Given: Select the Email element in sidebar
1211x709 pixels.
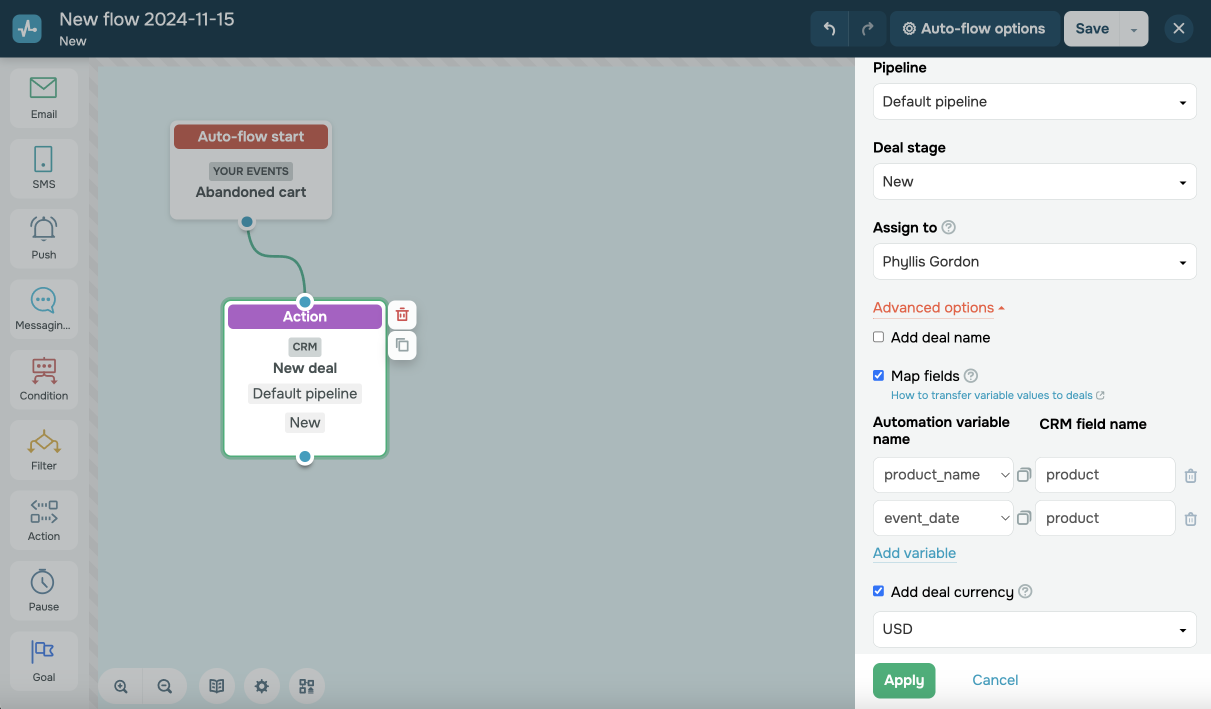Looking at the screenshot, I should tap(43, 96).
